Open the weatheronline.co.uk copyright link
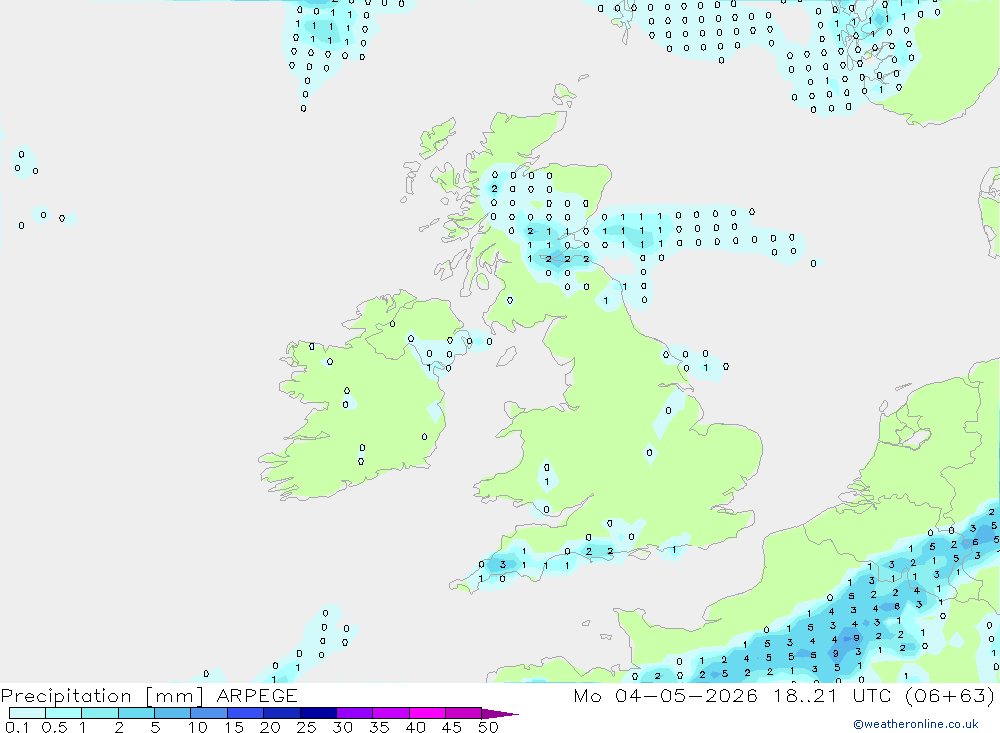 [x=915, y=724]
